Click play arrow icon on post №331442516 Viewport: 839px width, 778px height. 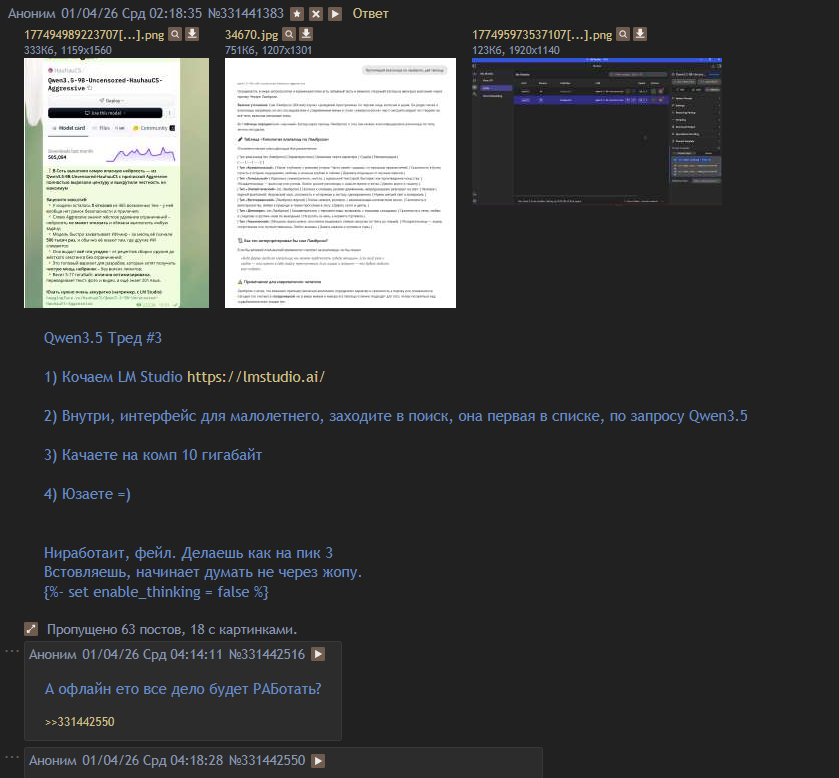(318, 654)
